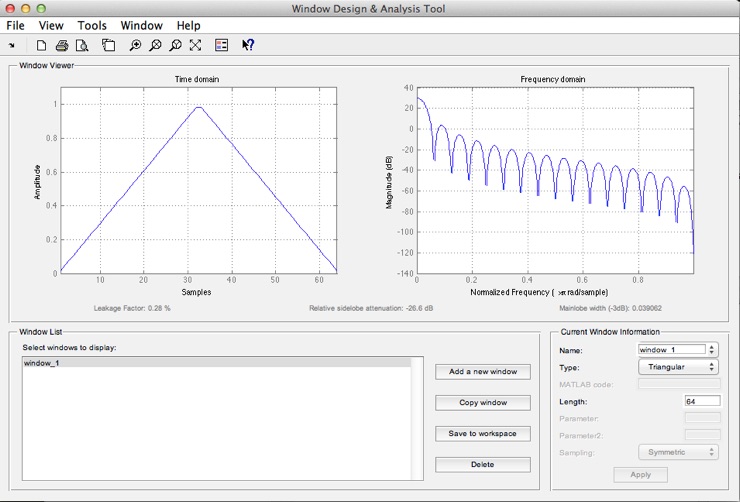Click the Copy window button
The width and height of the screenshot is (740, 502).
click(483, 403)
